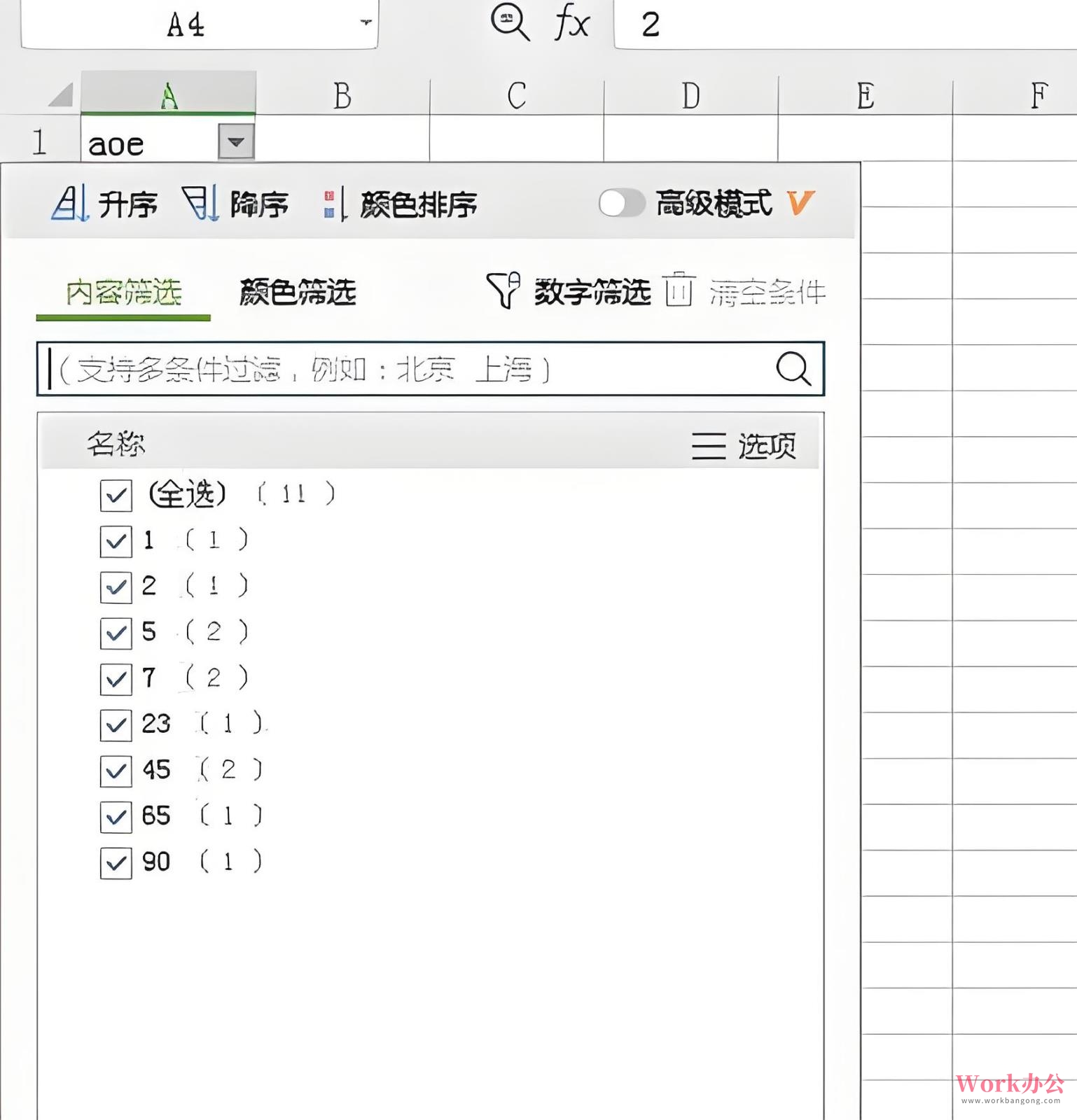Switch to the 内容筛选 tab

tap(124, 292)
